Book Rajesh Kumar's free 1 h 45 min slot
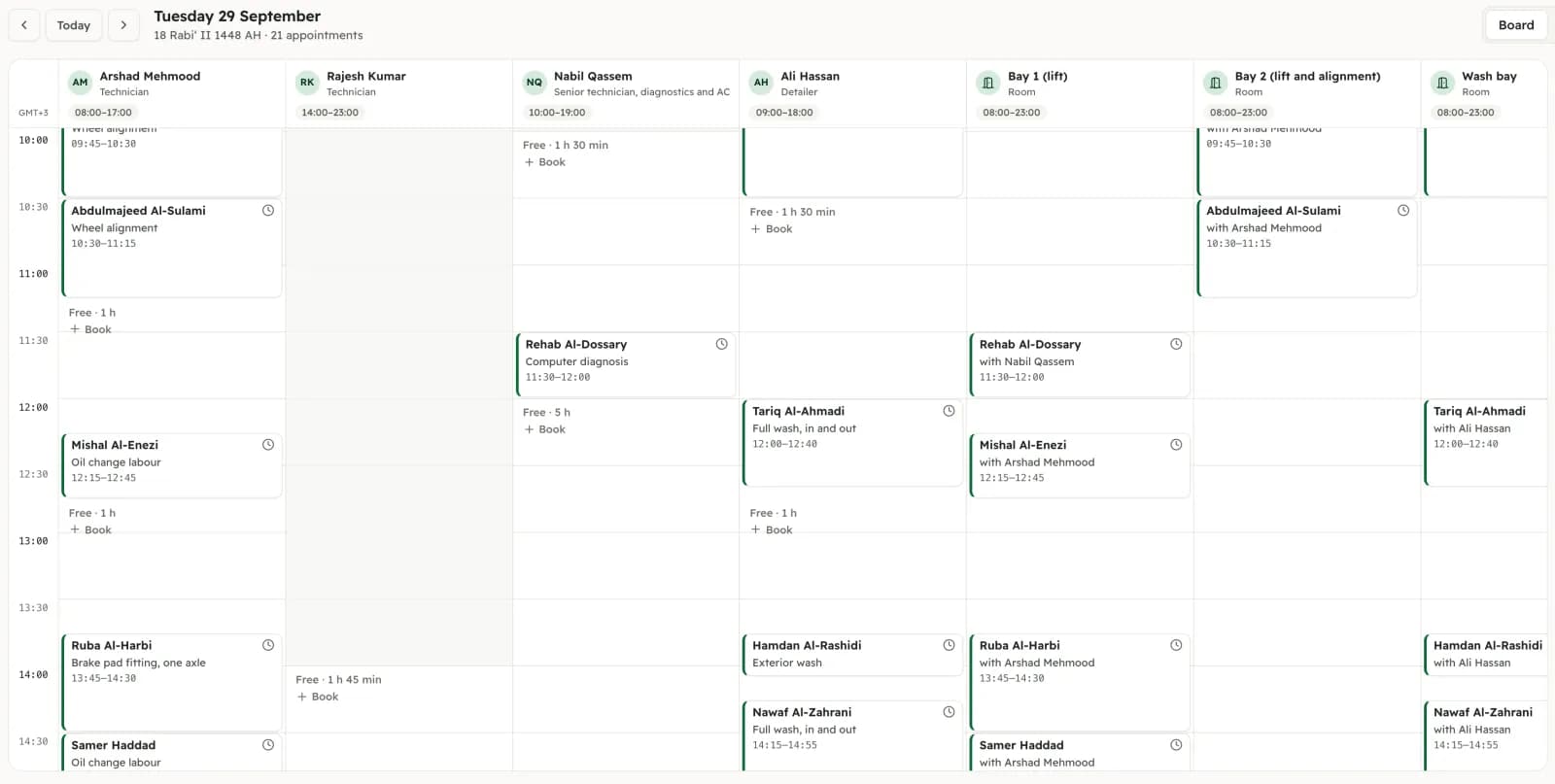The image size is (1555, 784). click(318, 697)
